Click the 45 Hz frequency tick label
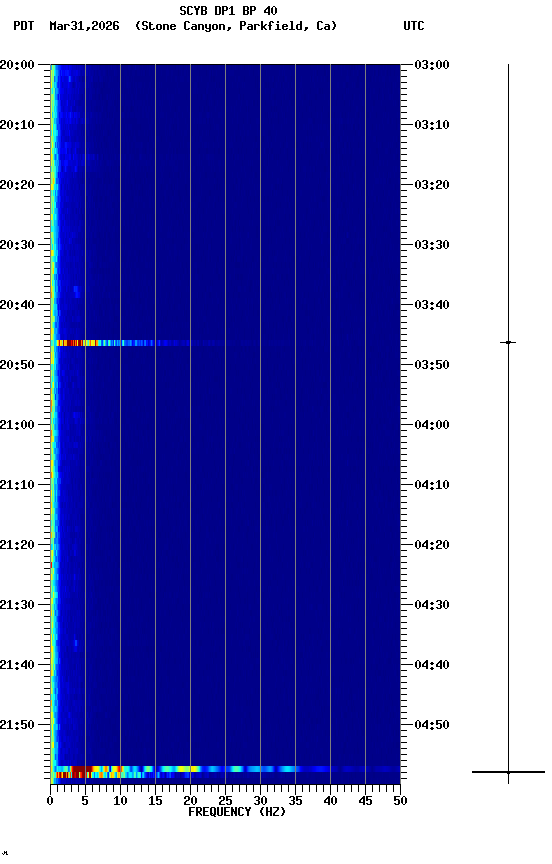This screenshot has width=552, height=864. (x=365, y=801)
